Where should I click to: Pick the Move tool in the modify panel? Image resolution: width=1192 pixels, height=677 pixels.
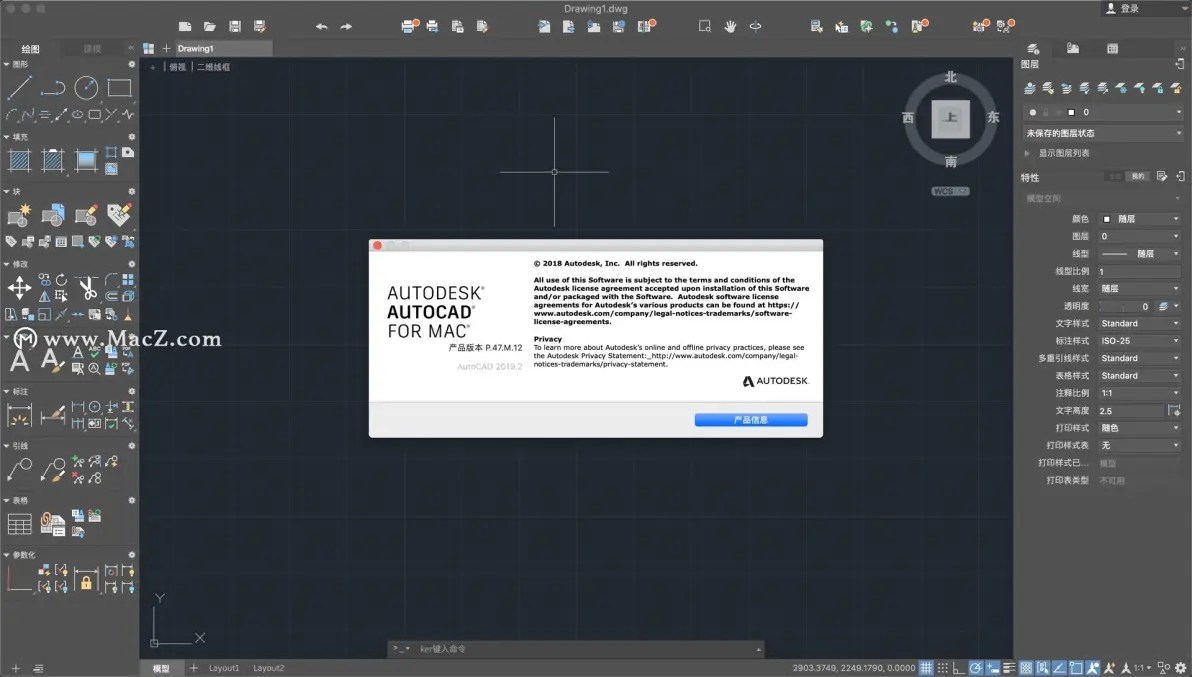click(x=19, y=288)
